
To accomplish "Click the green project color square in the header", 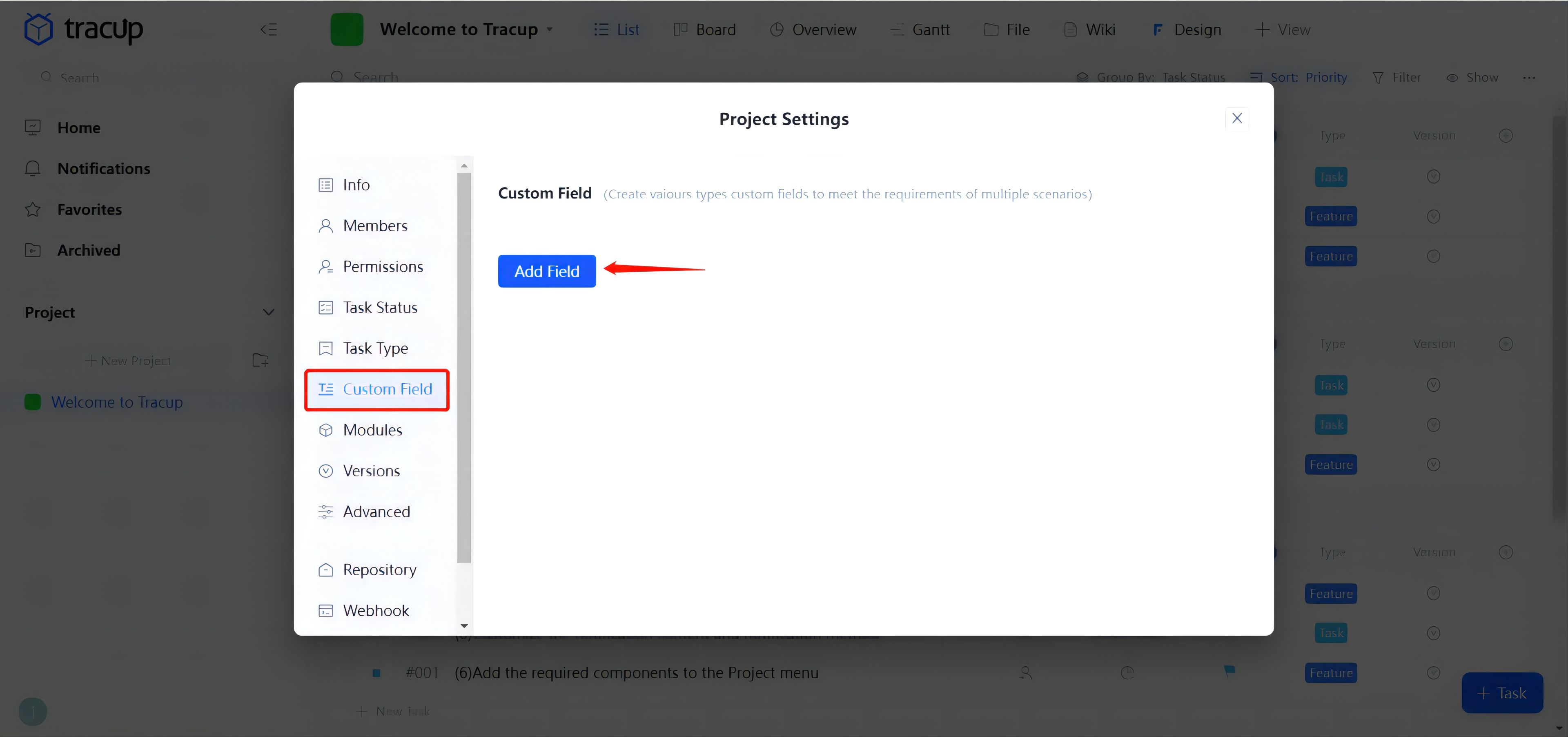I will tap(346, 29).
